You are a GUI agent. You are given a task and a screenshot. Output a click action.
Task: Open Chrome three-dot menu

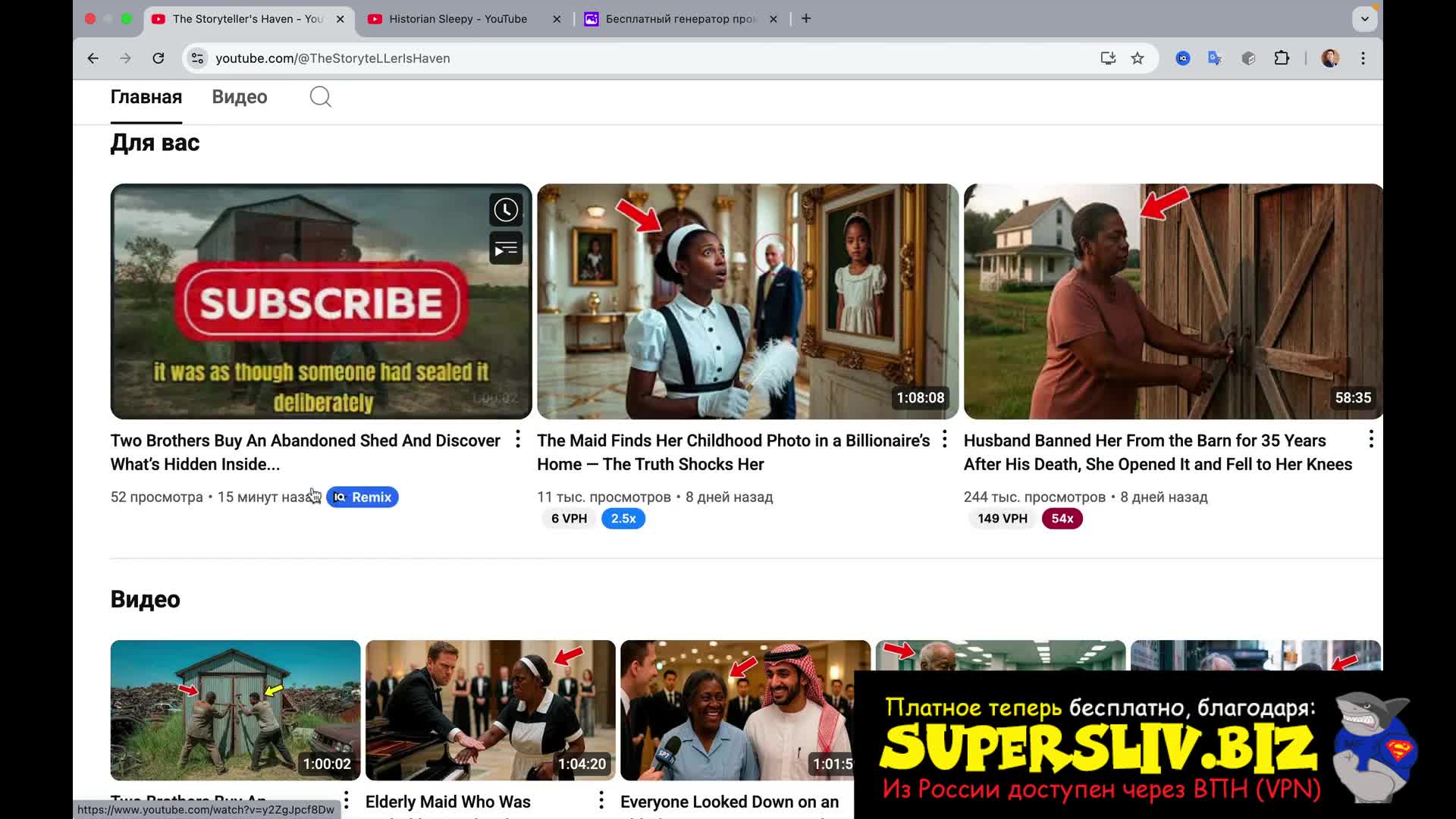pos(1363,58)
